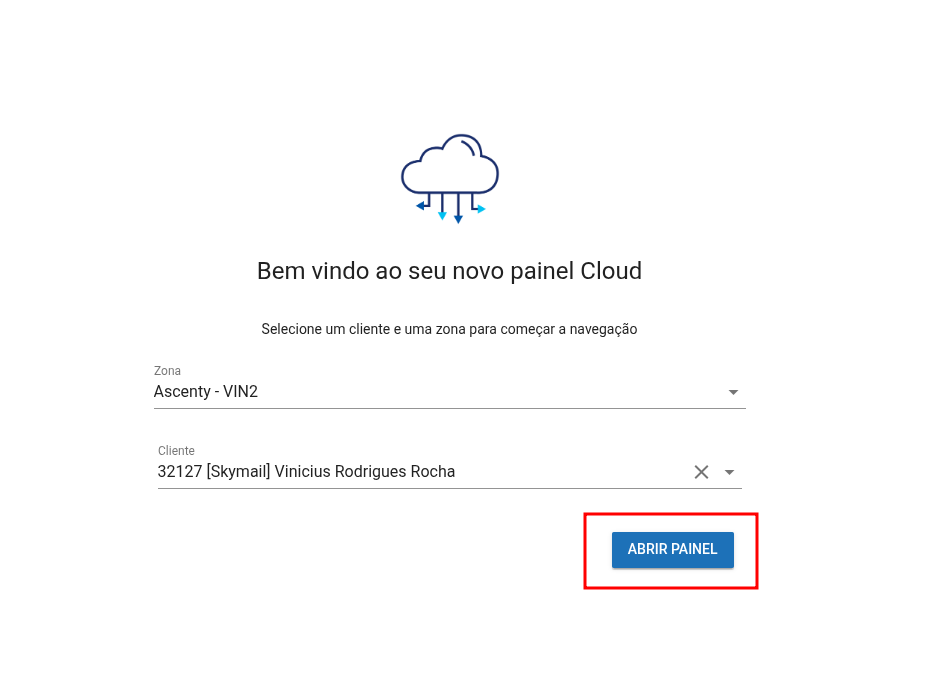The width and height of the screenshot is (944, 675).
Task: Expand the Cliente dropdown arrow
Action: click(x=729, y=472)
